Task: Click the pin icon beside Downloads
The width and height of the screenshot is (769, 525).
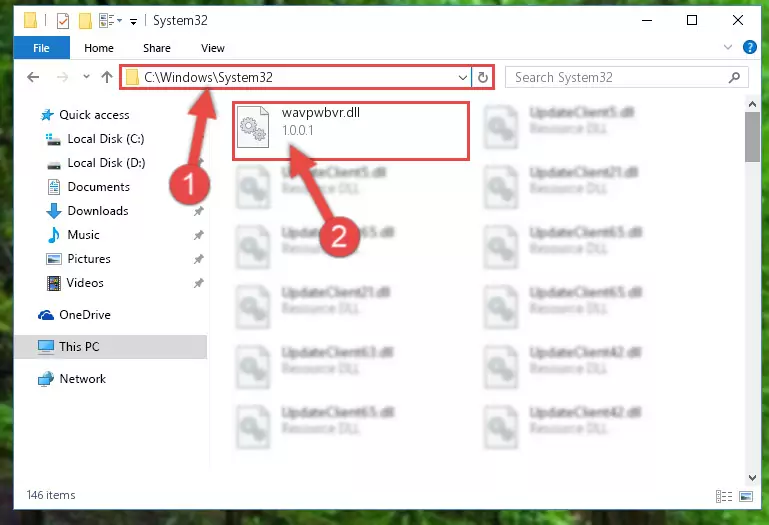Action: coord(198,211)
